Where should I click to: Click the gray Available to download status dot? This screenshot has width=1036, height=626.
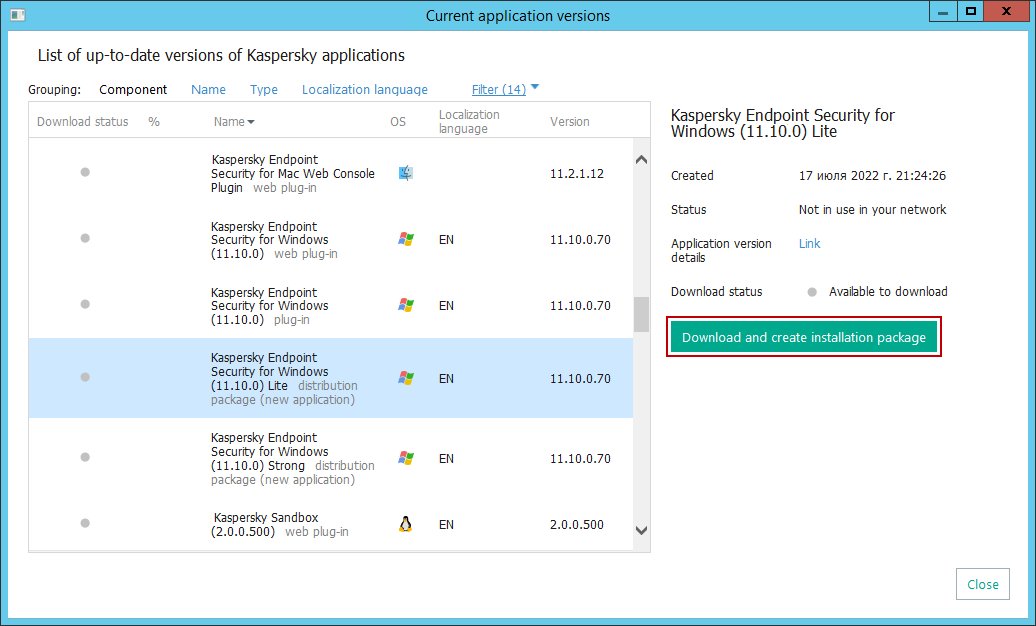tap(812, 292)
